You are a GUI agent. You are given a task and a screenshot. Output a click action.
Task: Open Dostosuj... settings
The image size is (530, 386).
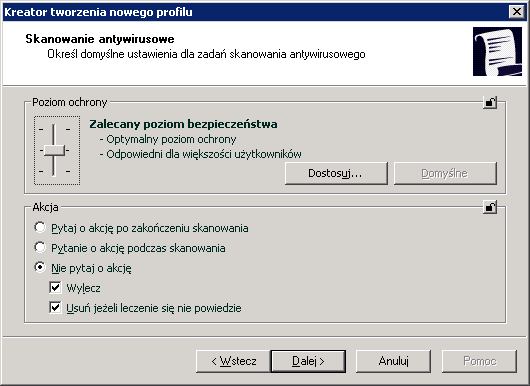tap(336, 173)
